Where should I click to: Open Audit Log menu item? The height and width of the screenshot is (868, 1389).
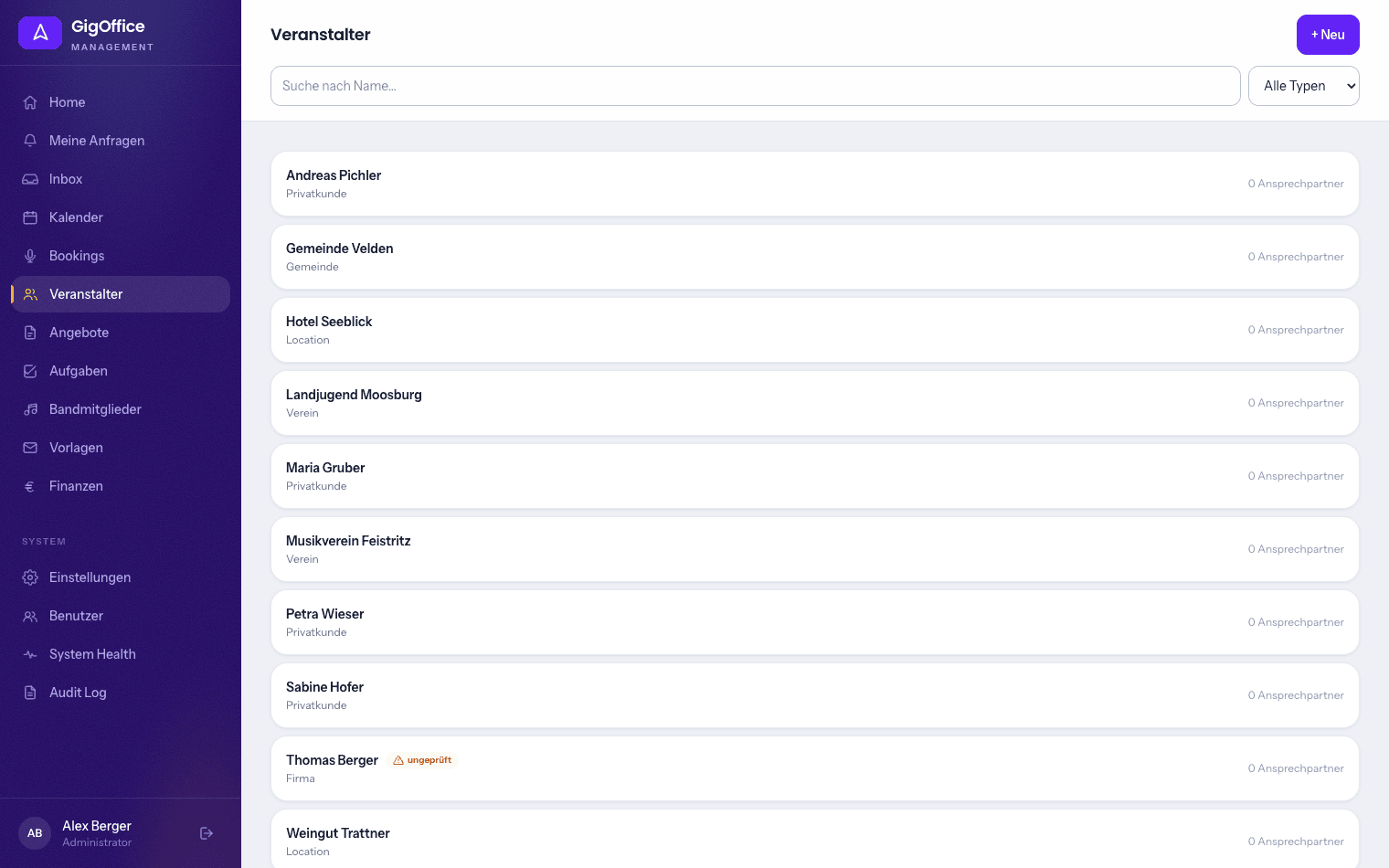[x=121, y=693]
